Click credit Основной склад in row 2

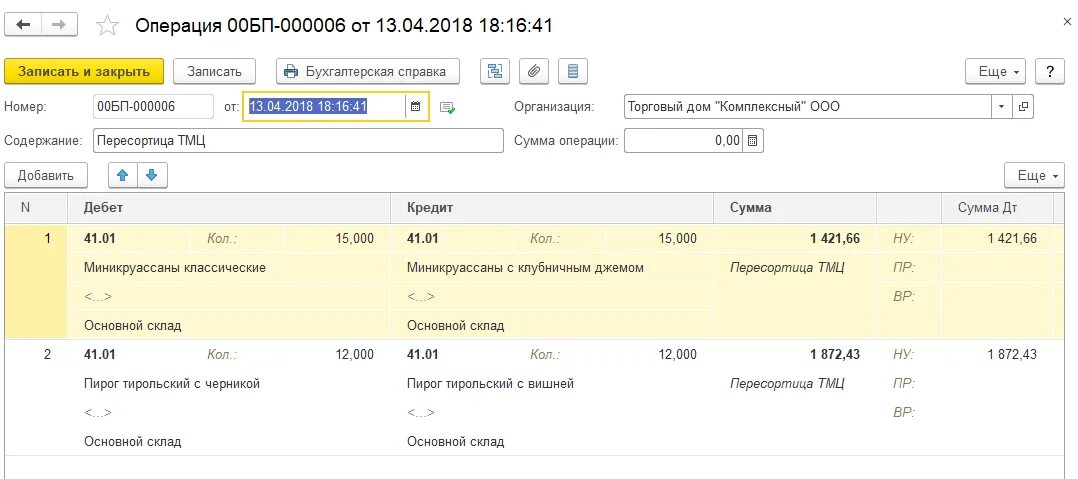point(455,442)
